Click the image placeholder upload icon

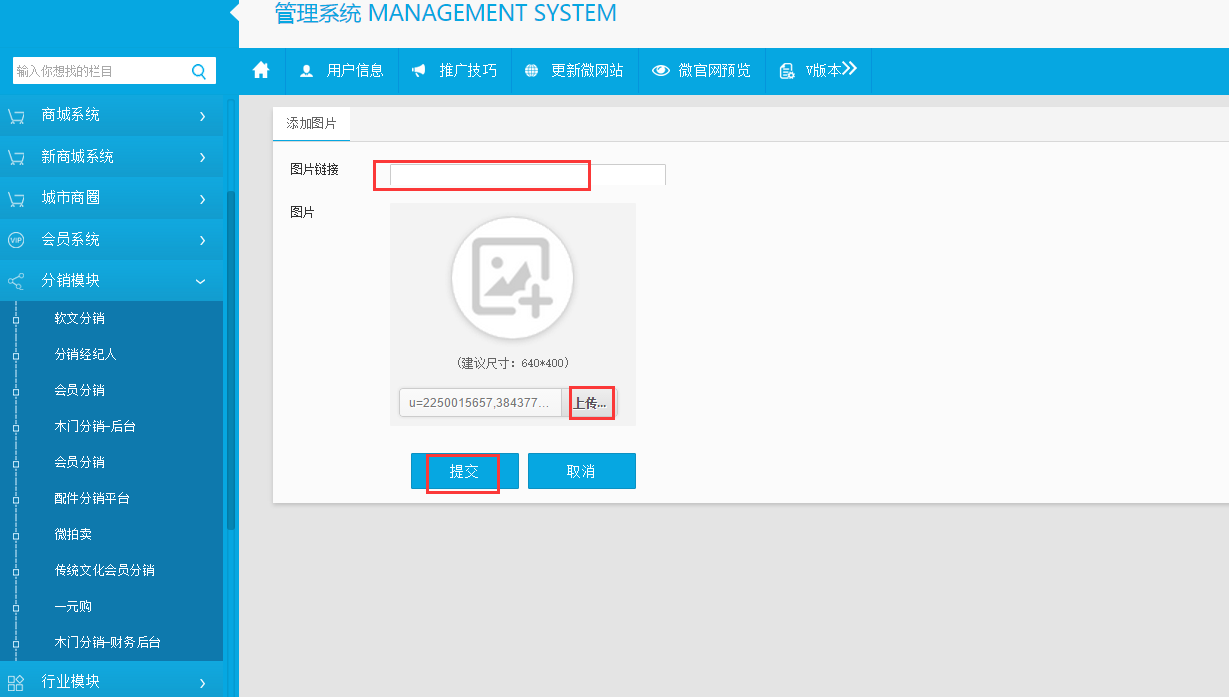point(512,277)
